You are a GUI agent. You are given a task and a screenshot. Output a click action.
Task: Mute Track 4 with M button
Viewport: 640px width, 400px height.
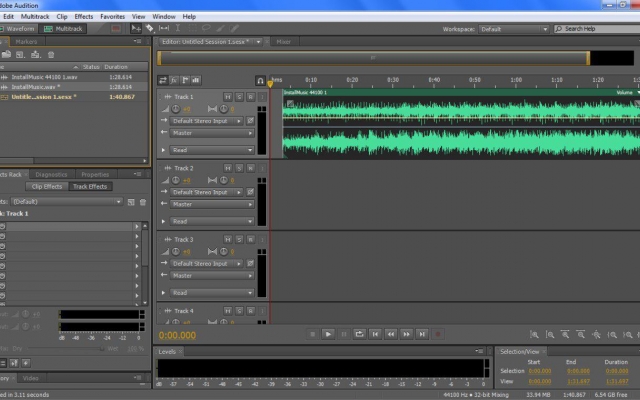click(x=228, y=311)
